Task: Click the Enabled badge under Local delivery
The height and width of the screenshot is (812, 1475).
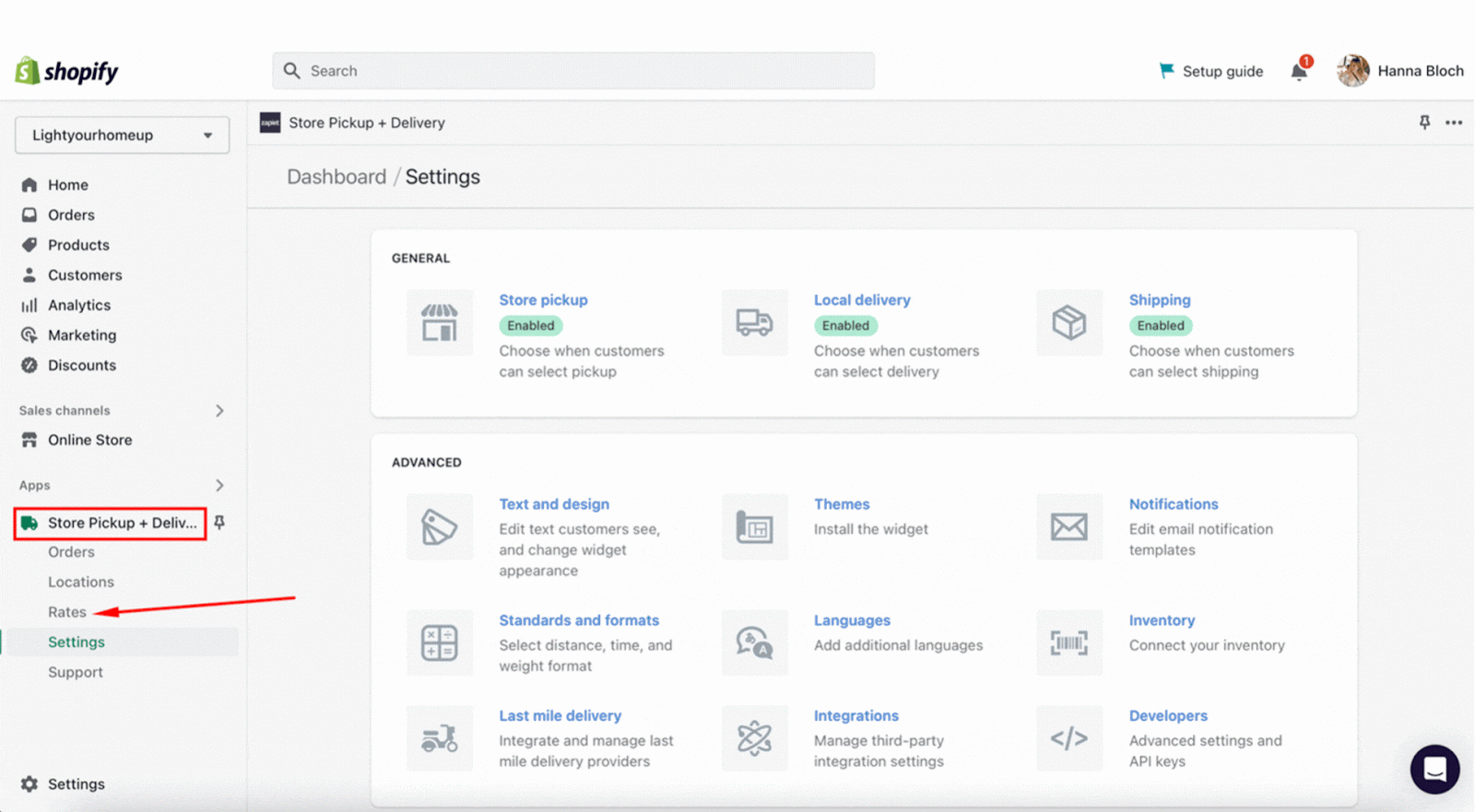Action: pyautogui.click(x=845, y=326)
